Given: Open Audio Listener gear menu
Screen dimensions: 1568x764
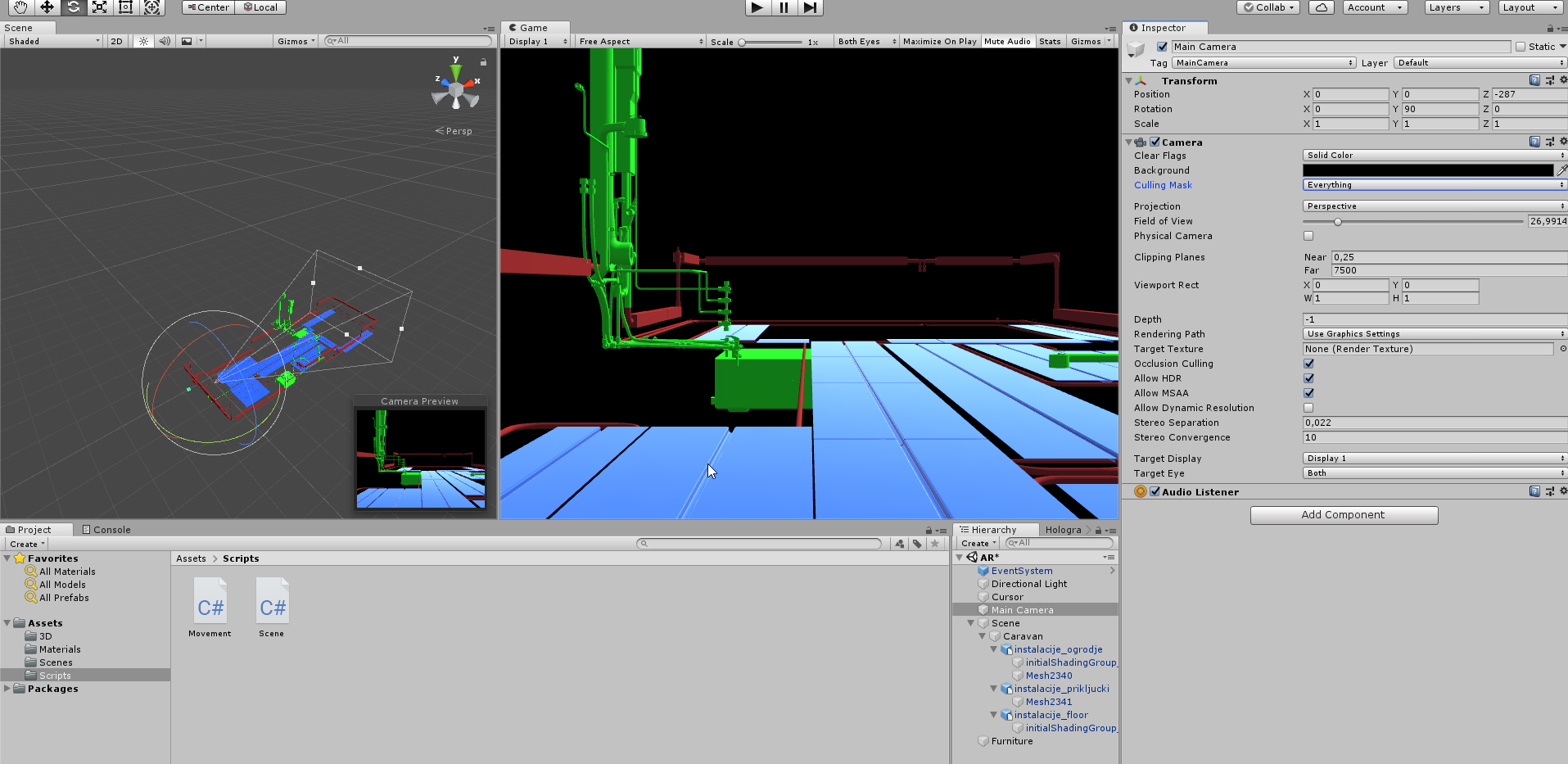Looking at the screenshot, I should 1563,491.
